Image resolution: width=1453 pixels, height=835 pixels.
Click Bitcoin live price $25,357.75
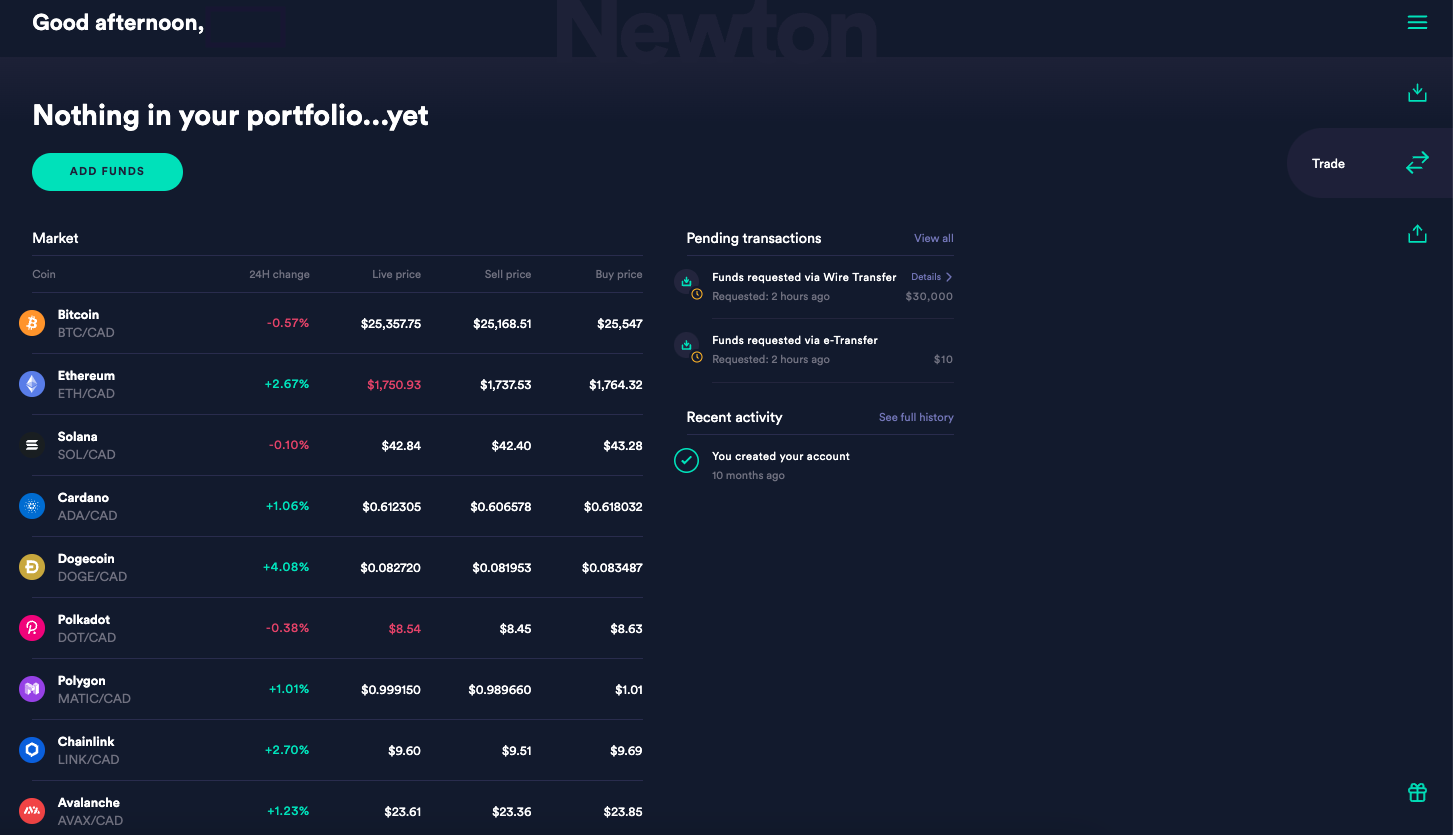tap(391, 324)
